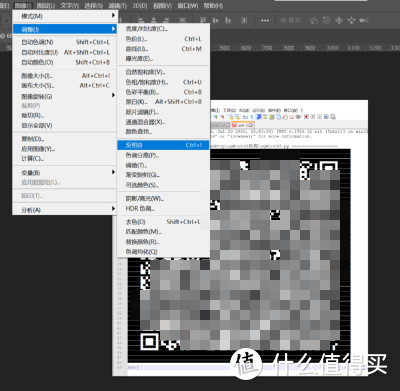Select 替换颜色(R) Replace Color
Screen dimensions: 400x391
pos(163,241)
